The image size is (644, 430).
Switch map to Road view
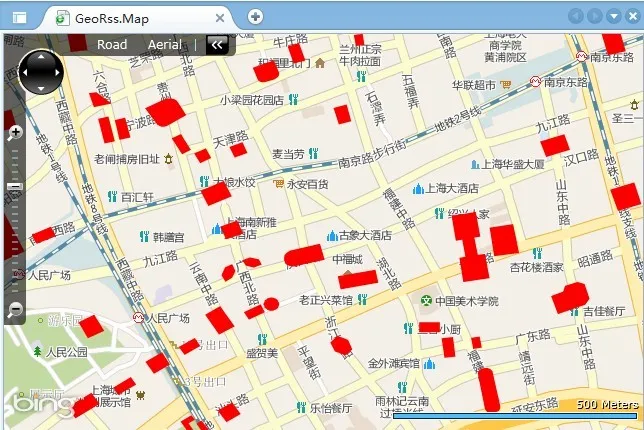112,44
